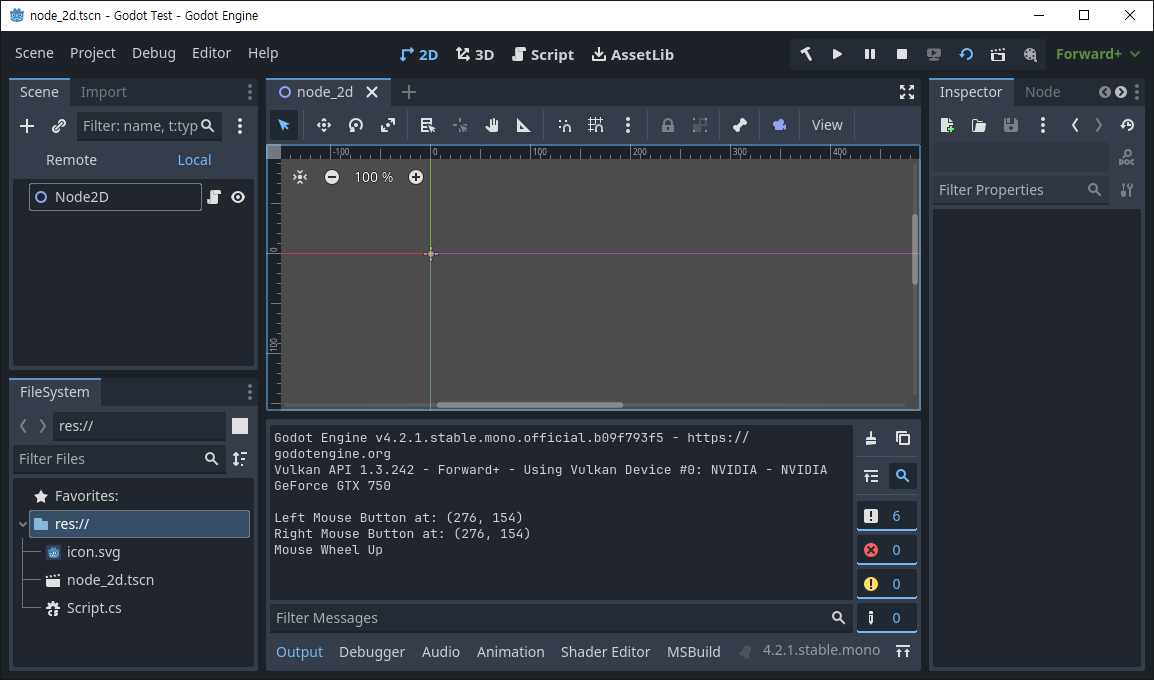Screen dimensions: 1154x680
Task: Select the Pan Mode hand tool
Action: (x=492, y=125)
